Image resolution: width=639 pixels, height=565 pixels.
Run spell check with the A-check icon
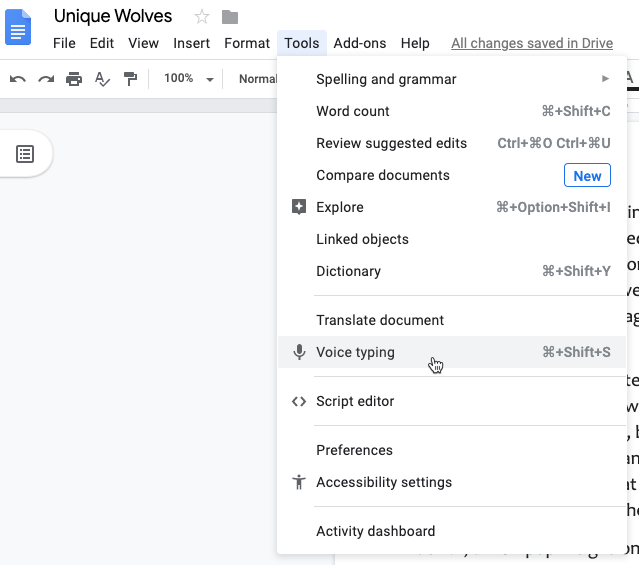pos(102,79)
